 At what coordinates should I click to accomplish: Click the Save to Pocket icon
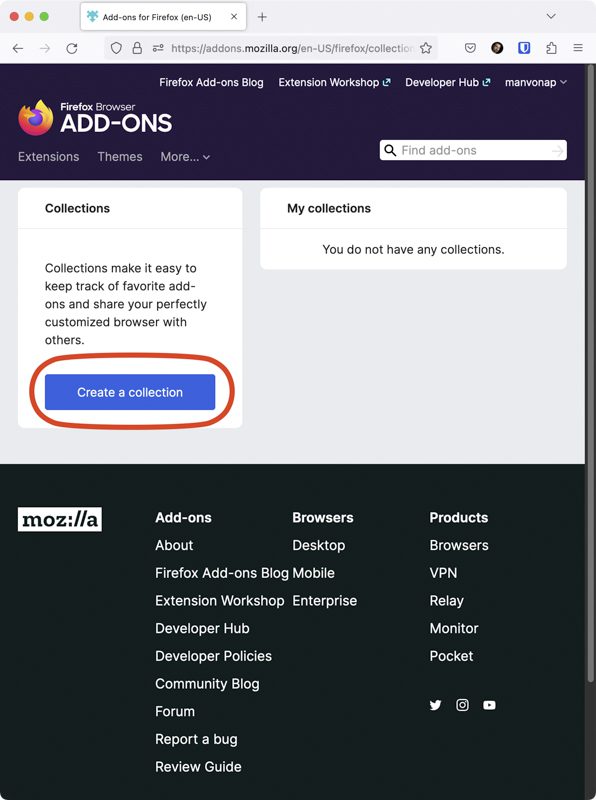coord(470,48)
